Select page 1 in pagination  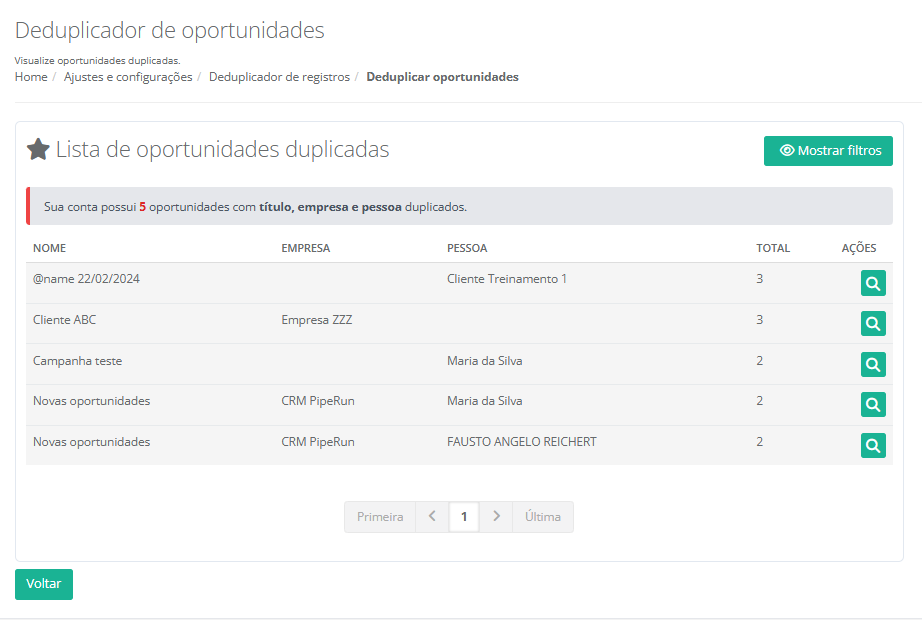click(x=464, y=517)
